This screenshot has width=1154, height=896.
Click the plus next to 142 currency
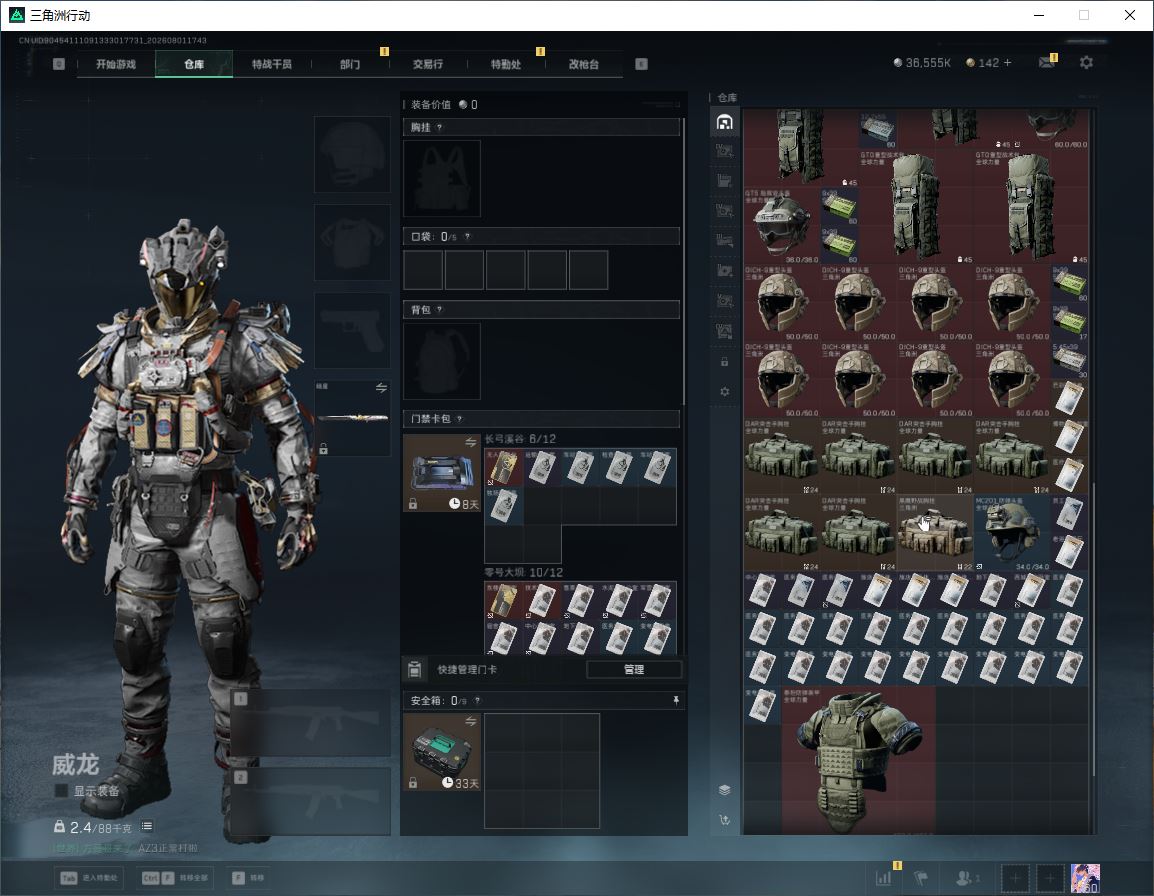(x=1008, y=63)
